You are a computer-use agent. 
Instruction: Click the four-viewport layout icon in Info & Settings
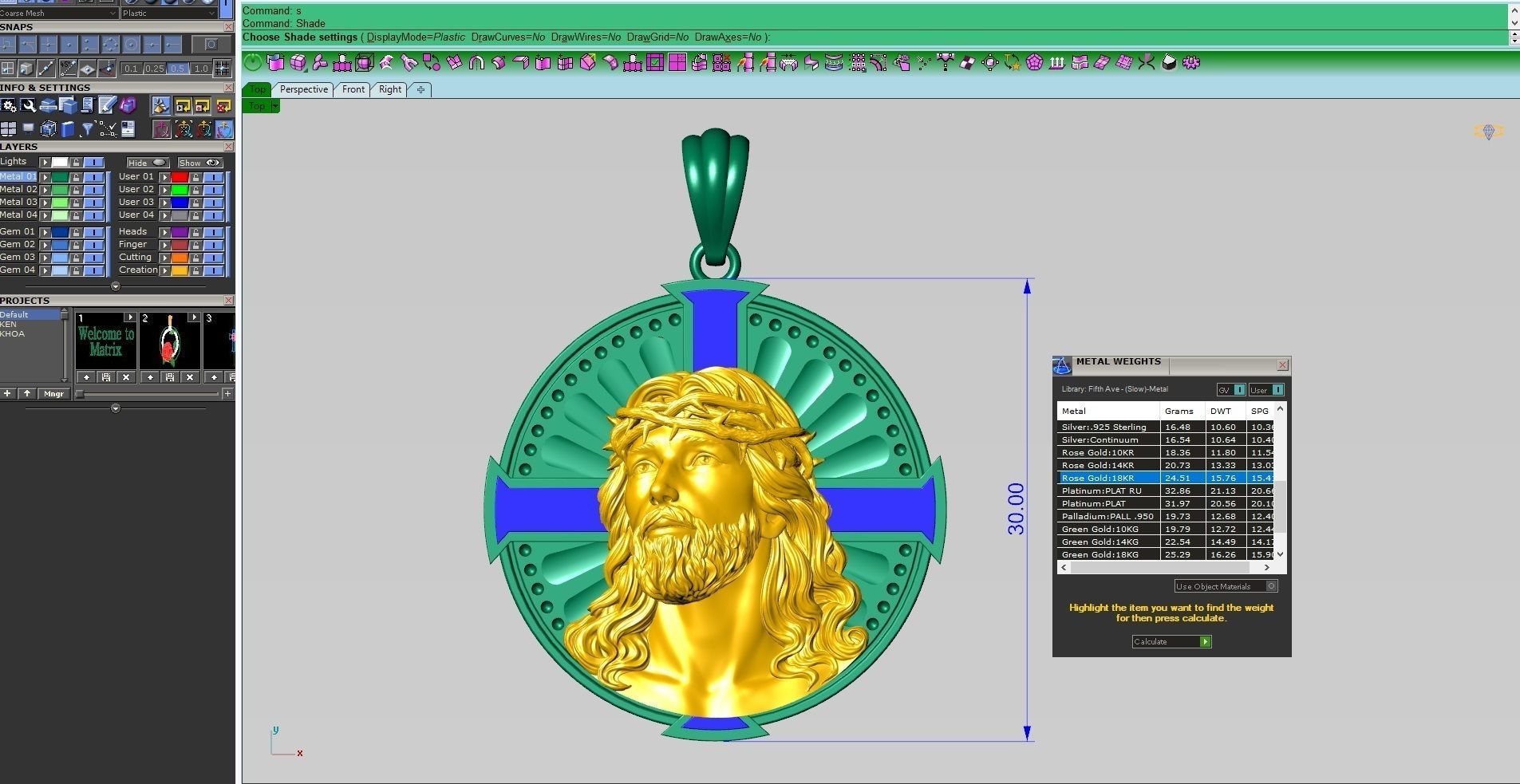pos(9,128)
